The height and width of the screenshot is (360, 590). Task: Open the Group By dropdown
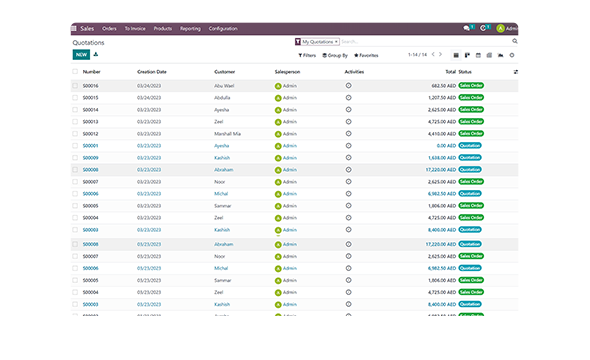click(335, 55)
